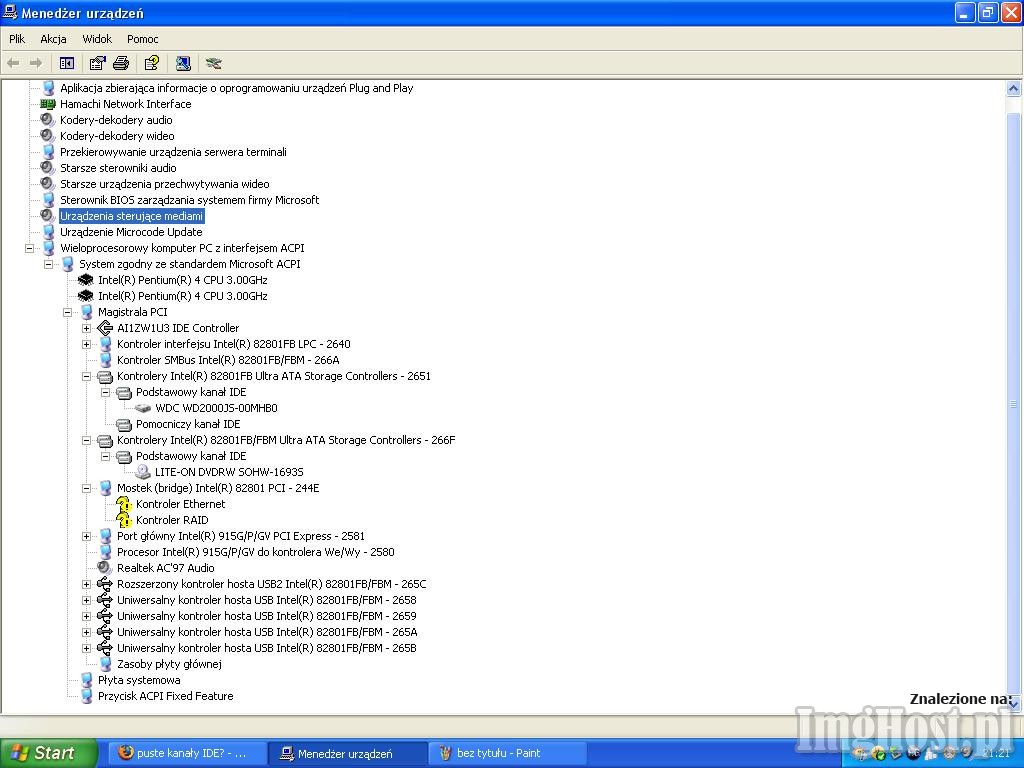Switch to 'bez tytułu - Paint' on the taskbar
1024x768 pixels.
(x=507, y=753)
